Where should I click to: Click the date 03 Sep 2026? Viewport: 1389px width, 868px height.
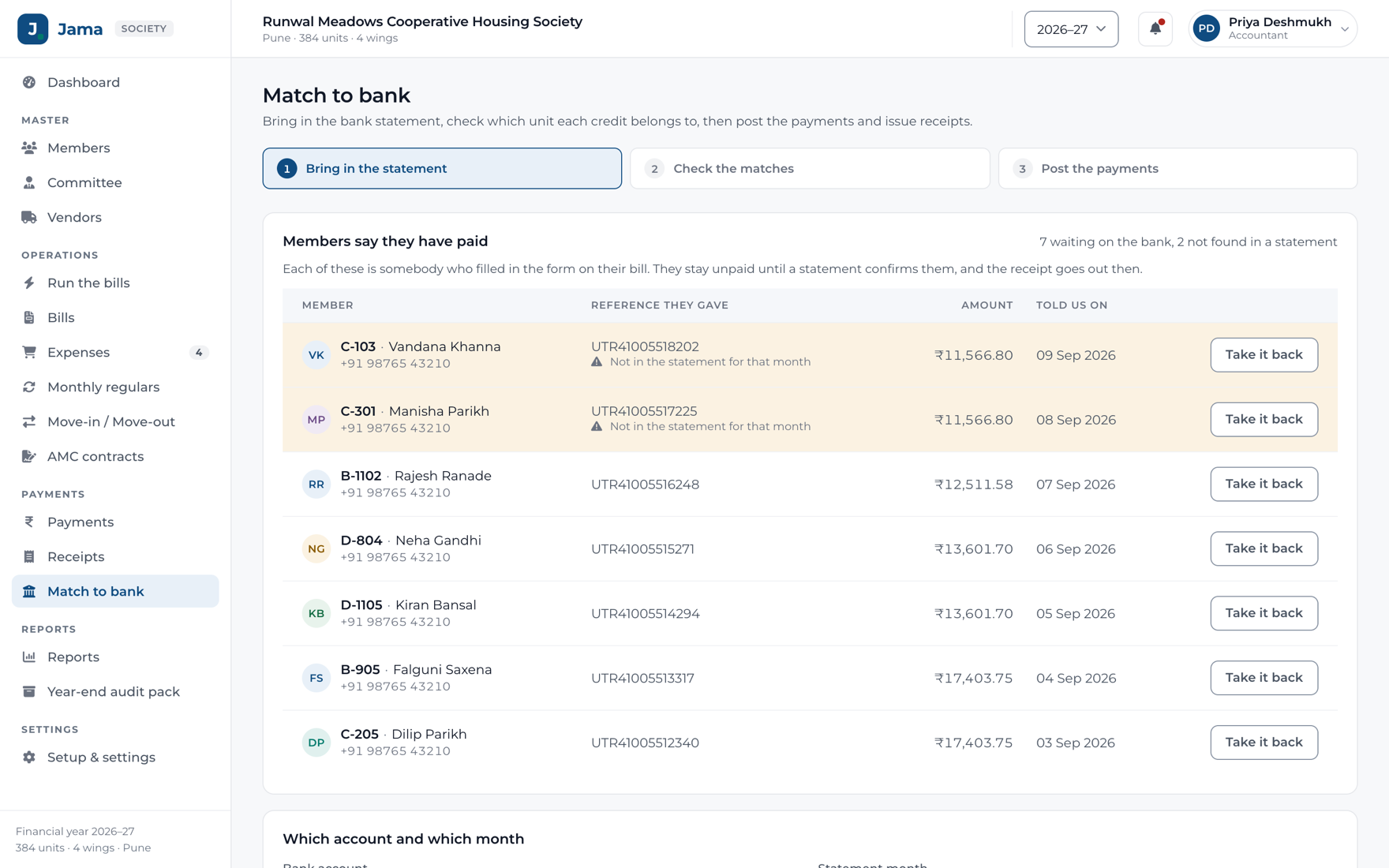[x=1075, y=743]
